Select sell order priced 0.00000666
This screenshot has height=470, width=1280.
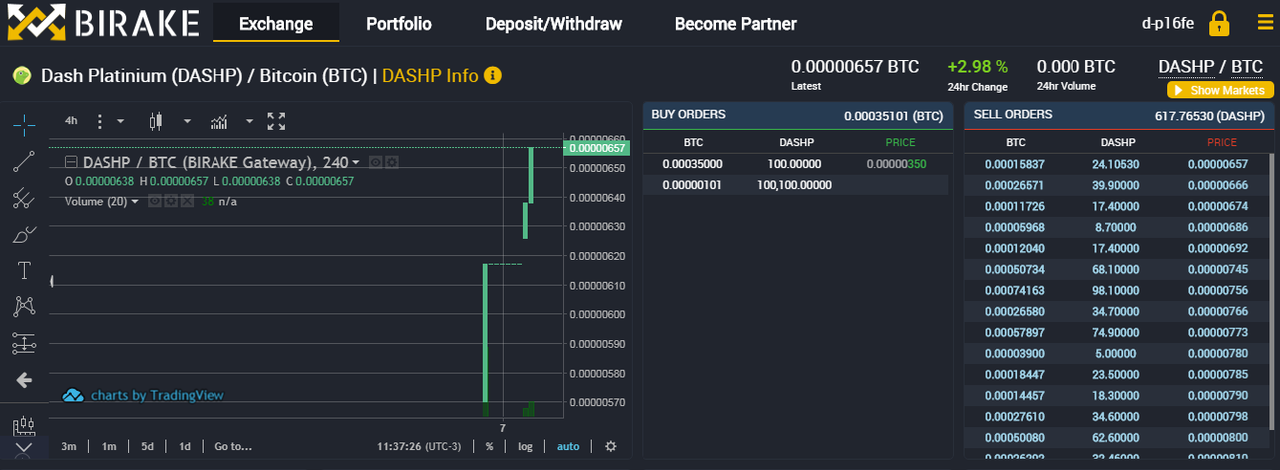pos(1115,185)
